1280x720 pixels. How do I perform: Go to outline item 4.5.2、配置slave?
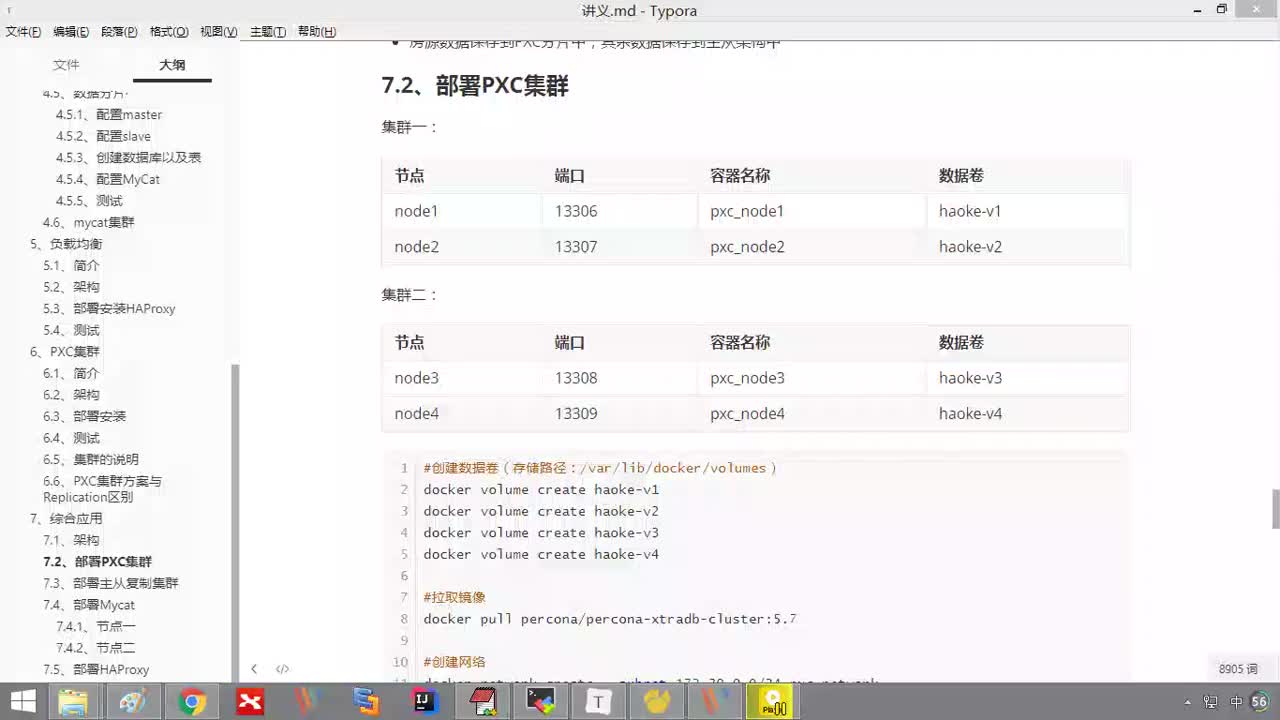(x=104, y=136)
